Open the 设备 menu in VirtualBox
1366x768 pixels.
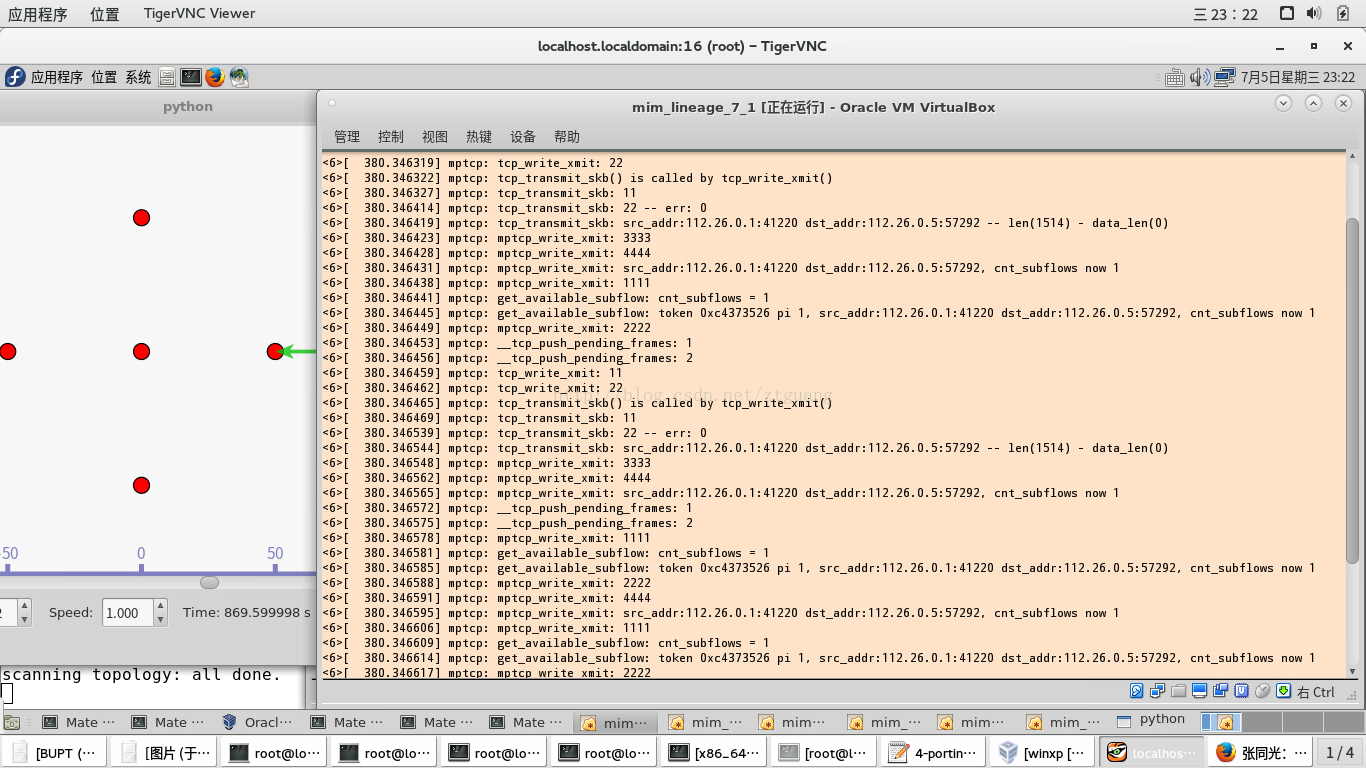coord(523,137)
